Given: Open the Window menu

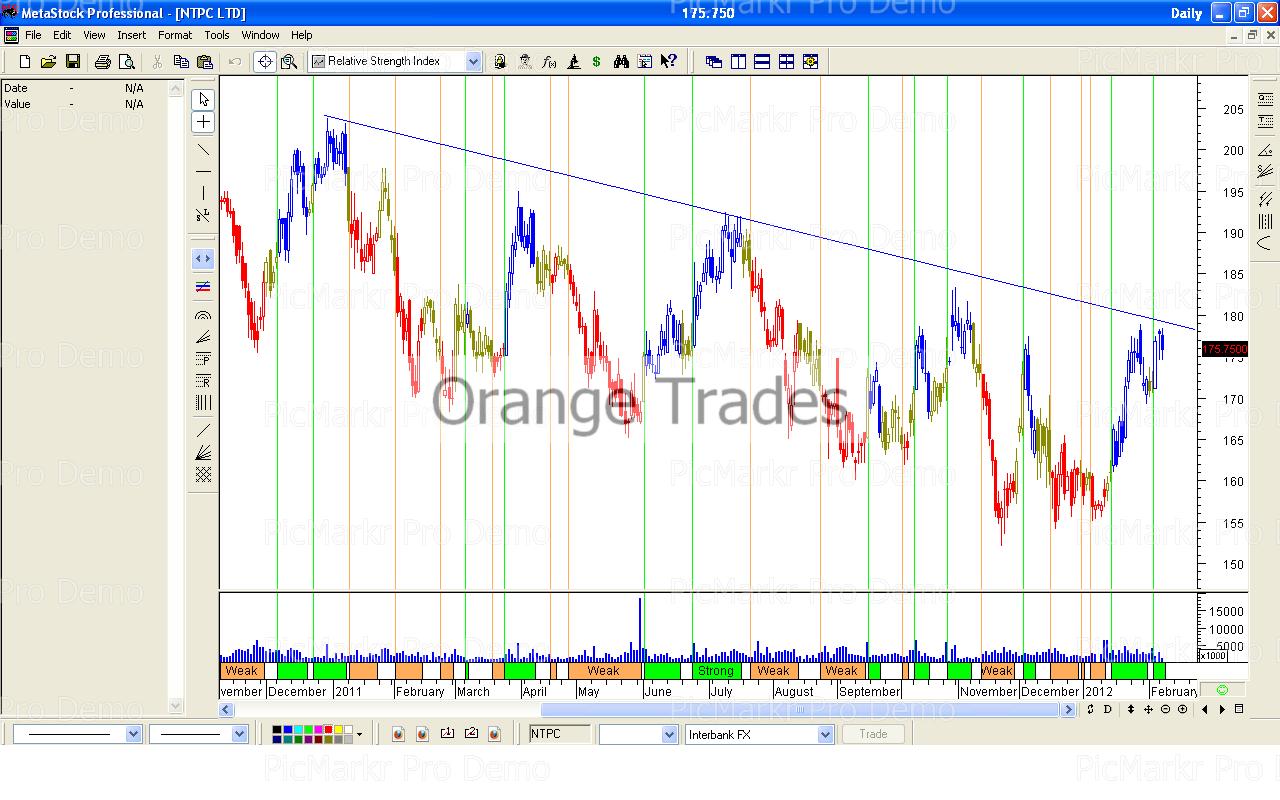Looking at the screenshot, I should tap(261, 35).
